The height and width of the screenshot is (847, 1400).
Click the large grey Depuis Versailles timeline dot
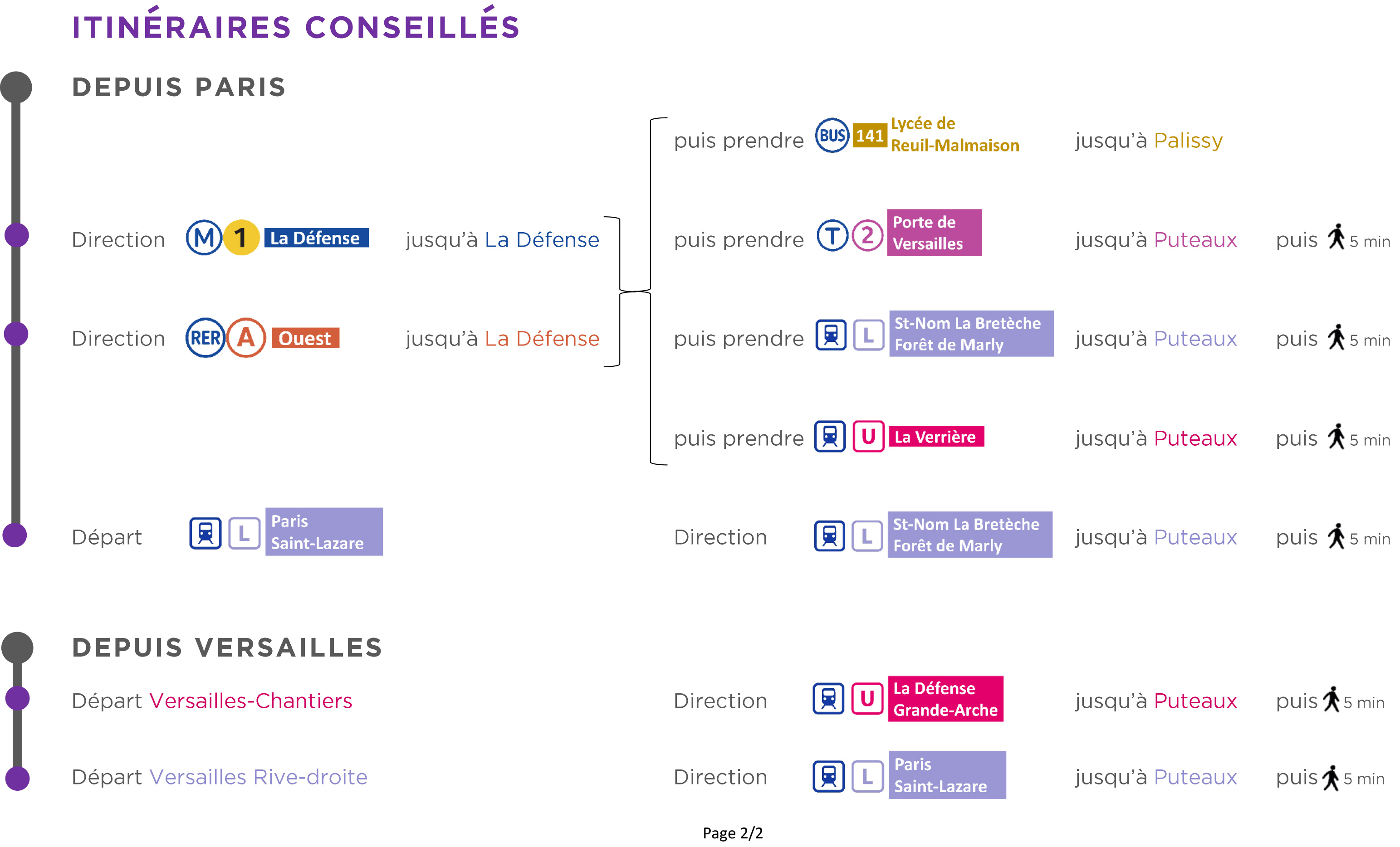[17, 647]
